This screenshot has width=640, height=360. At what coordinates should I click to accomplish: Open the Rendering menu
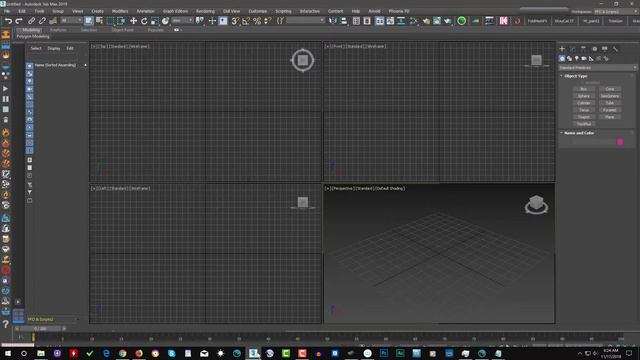click(x=205, y=11)
